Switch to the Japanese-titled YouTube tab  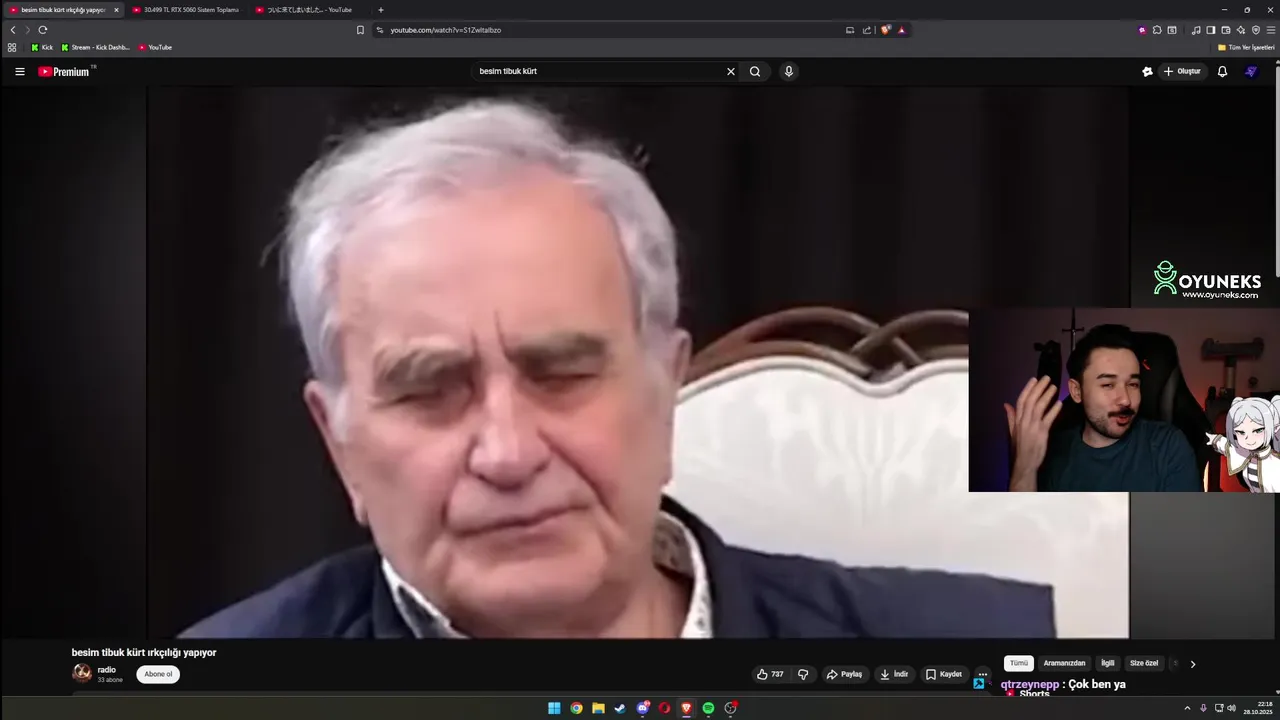click(x=308, y=10)
